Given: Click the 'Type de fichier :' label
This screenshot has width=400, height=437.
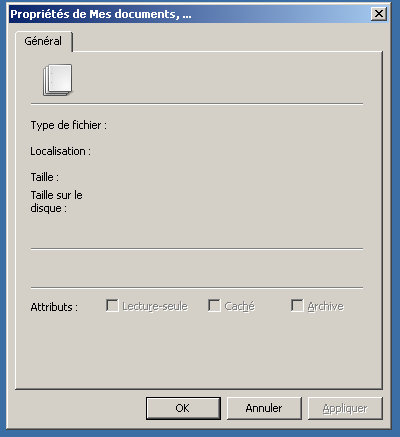Looking at the screenshot, I should [69, 125].
